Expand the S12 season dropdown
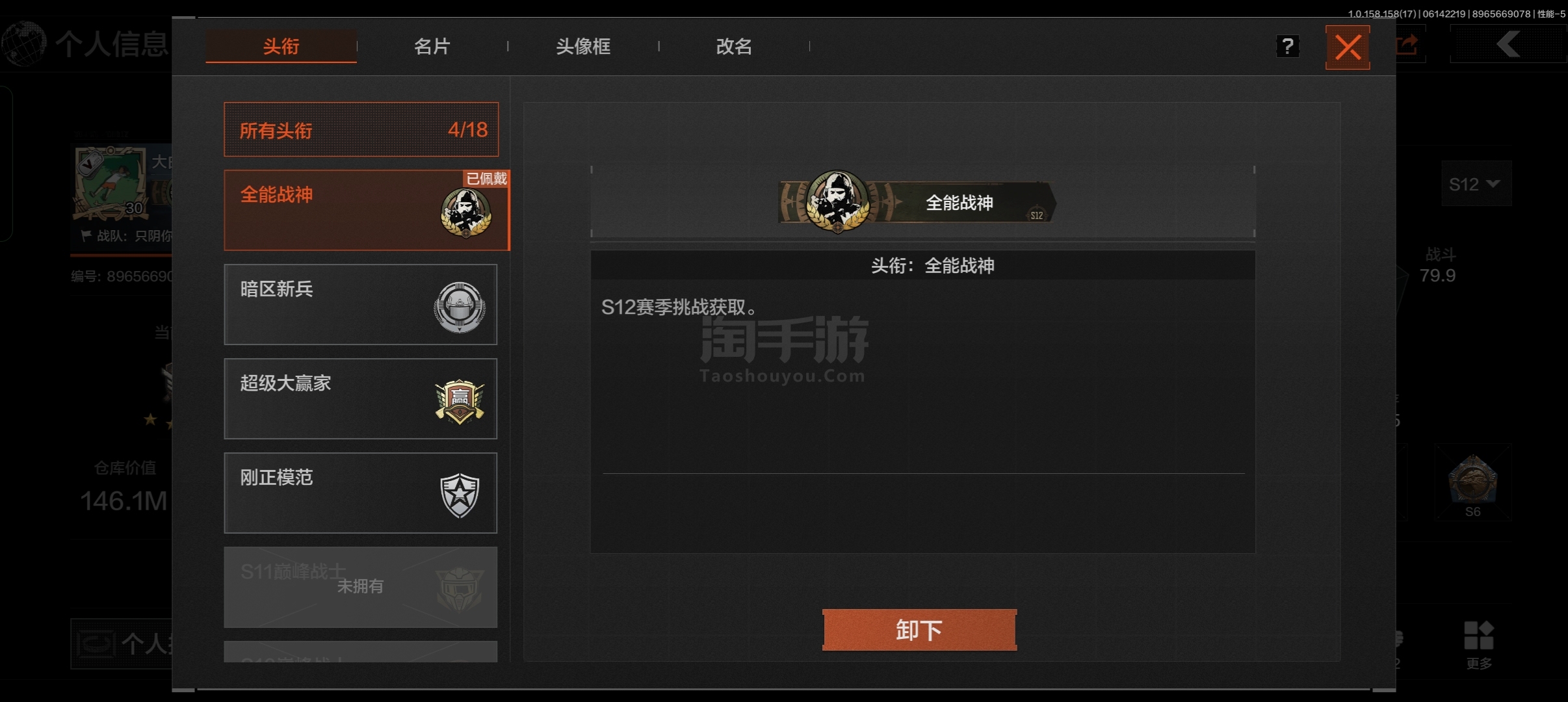 (x=1476, y=184)
